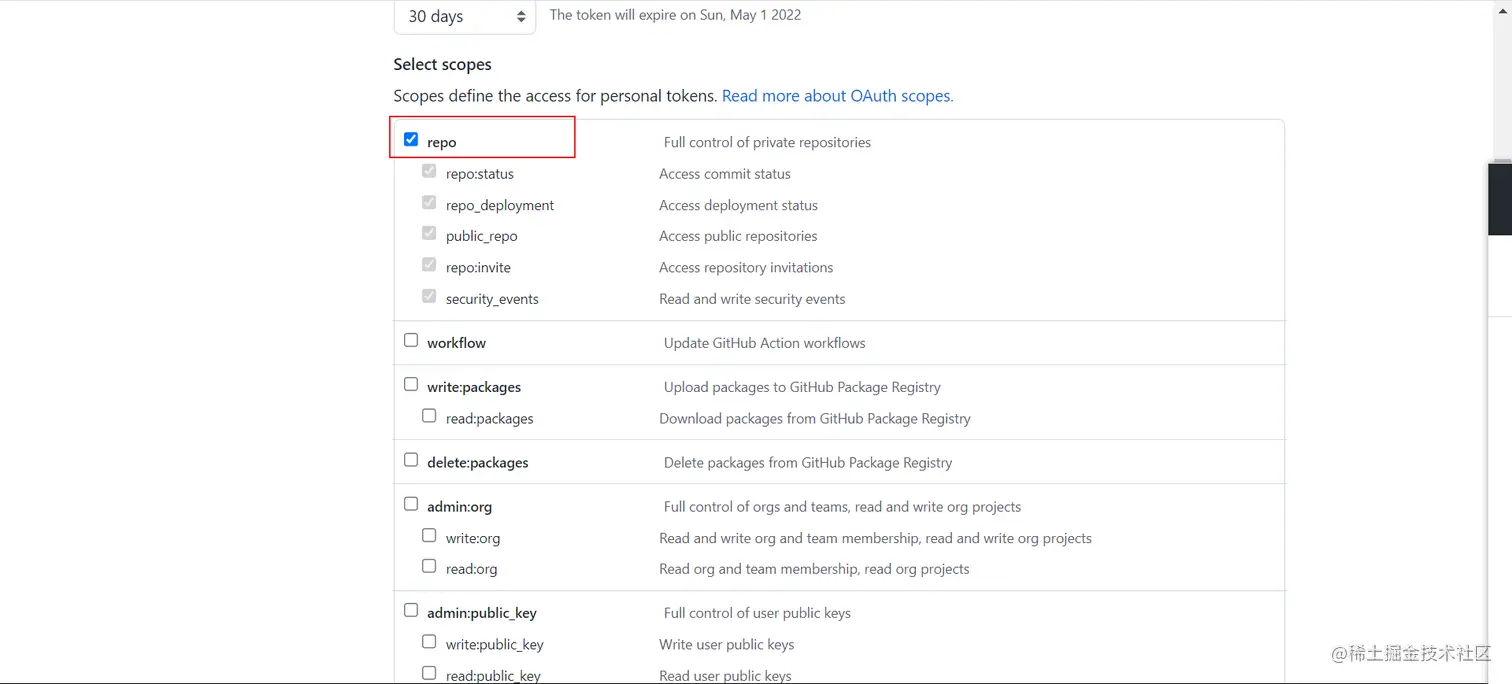
Task: Uncheck the repo scope checkbox
Action: coord(411,140)
